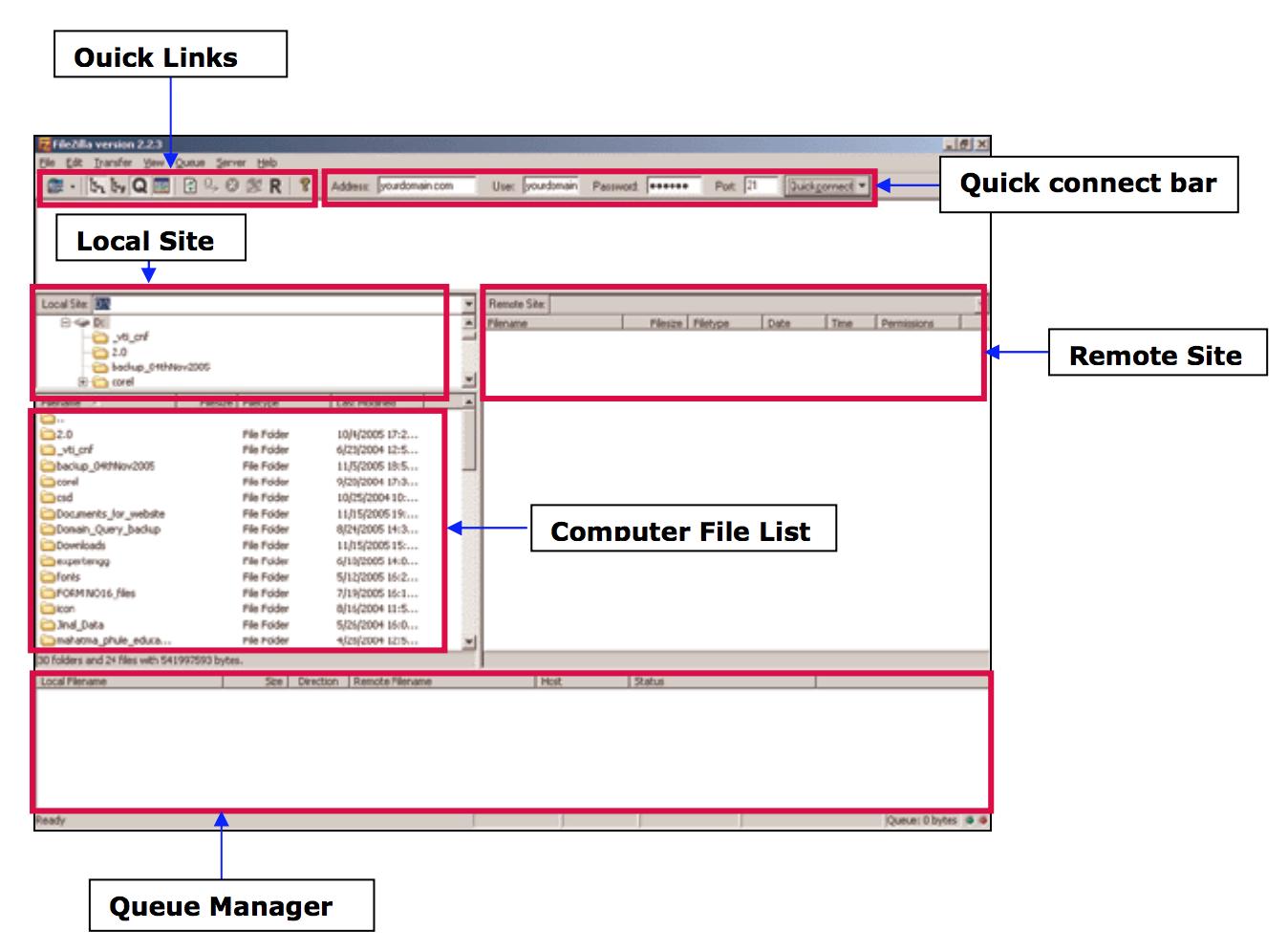Sort remote list by Time column
Viewport: 1288px width, 952px height.
[851, 323]
